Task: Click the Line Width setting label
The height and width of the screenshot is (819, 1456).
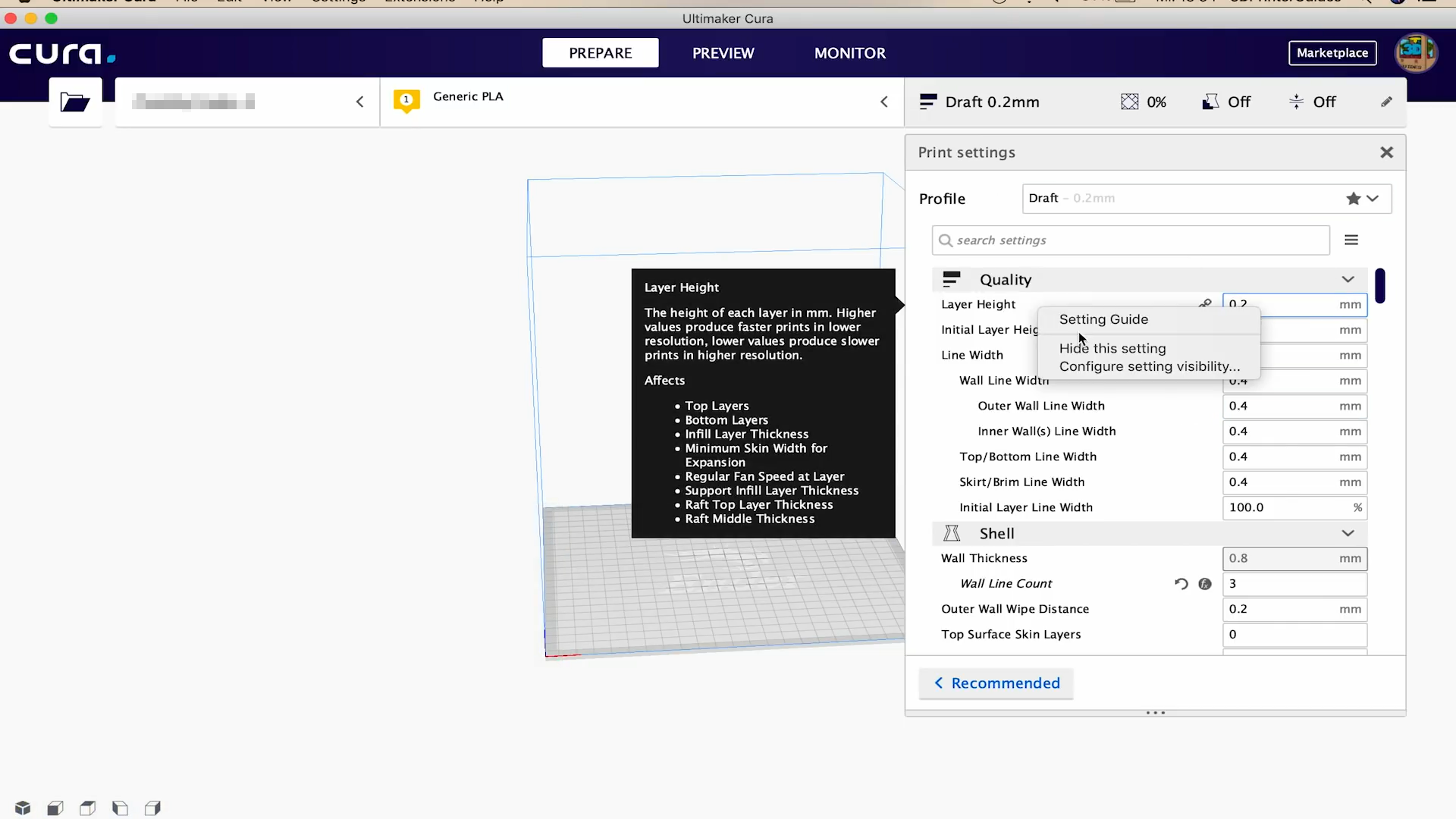Action: (x=972, y=355)
